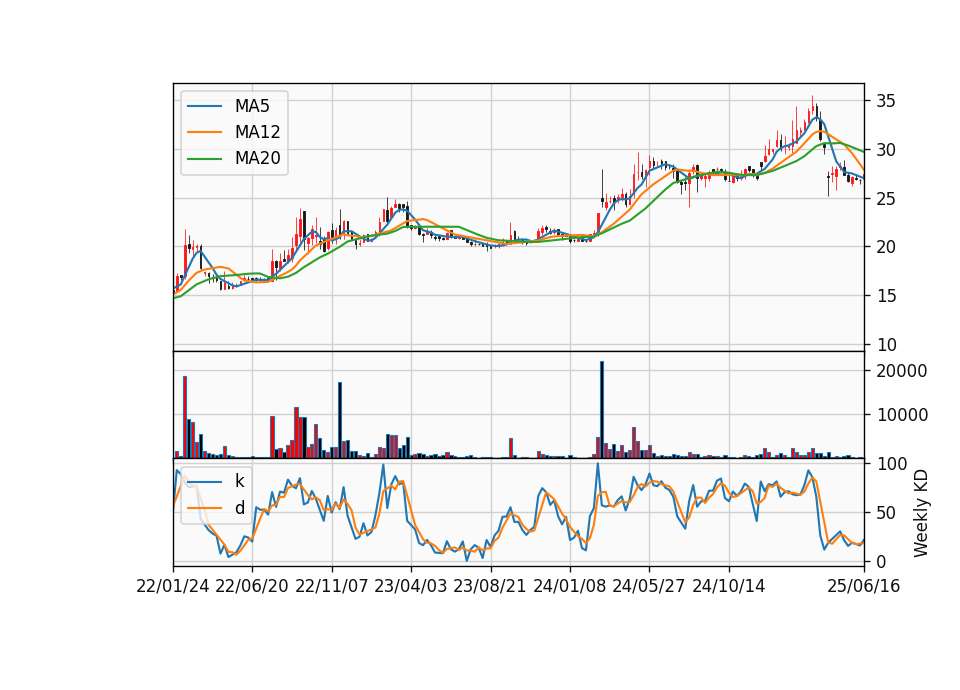Click the 22/01/24 date label
Viewport: 960px width, 690px height.
(x=173, y=586)
